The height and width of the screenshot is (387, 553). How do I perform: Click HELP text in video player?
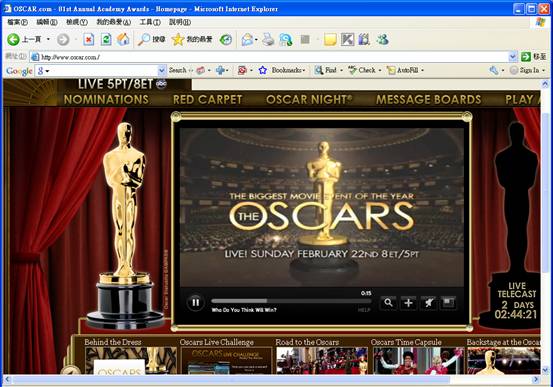click(x=364, y=310)
